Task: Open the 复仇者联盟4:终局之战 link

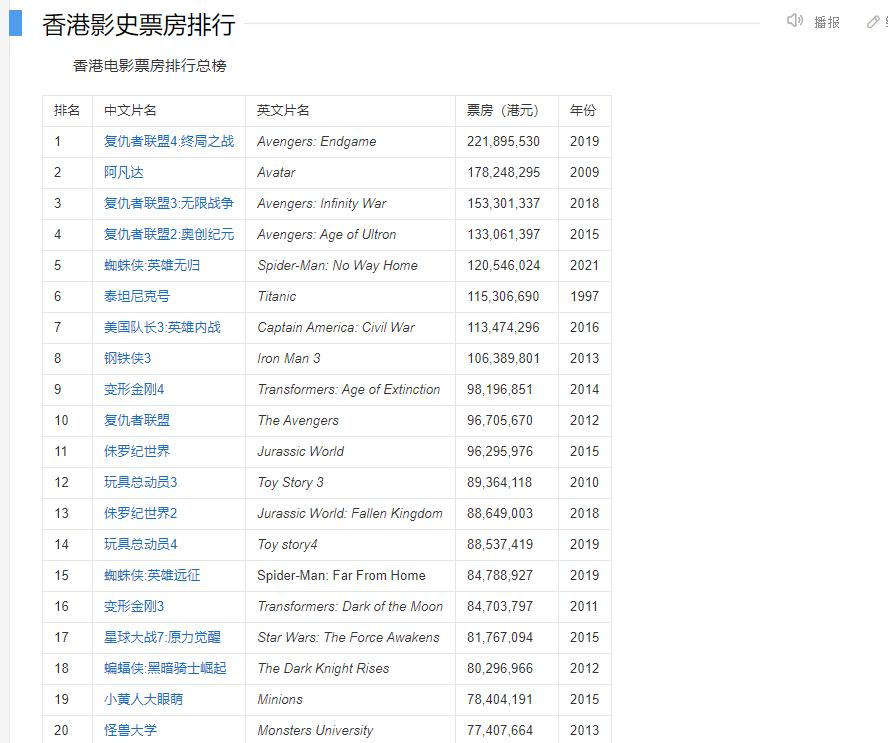Action: [x=168, y=141]
